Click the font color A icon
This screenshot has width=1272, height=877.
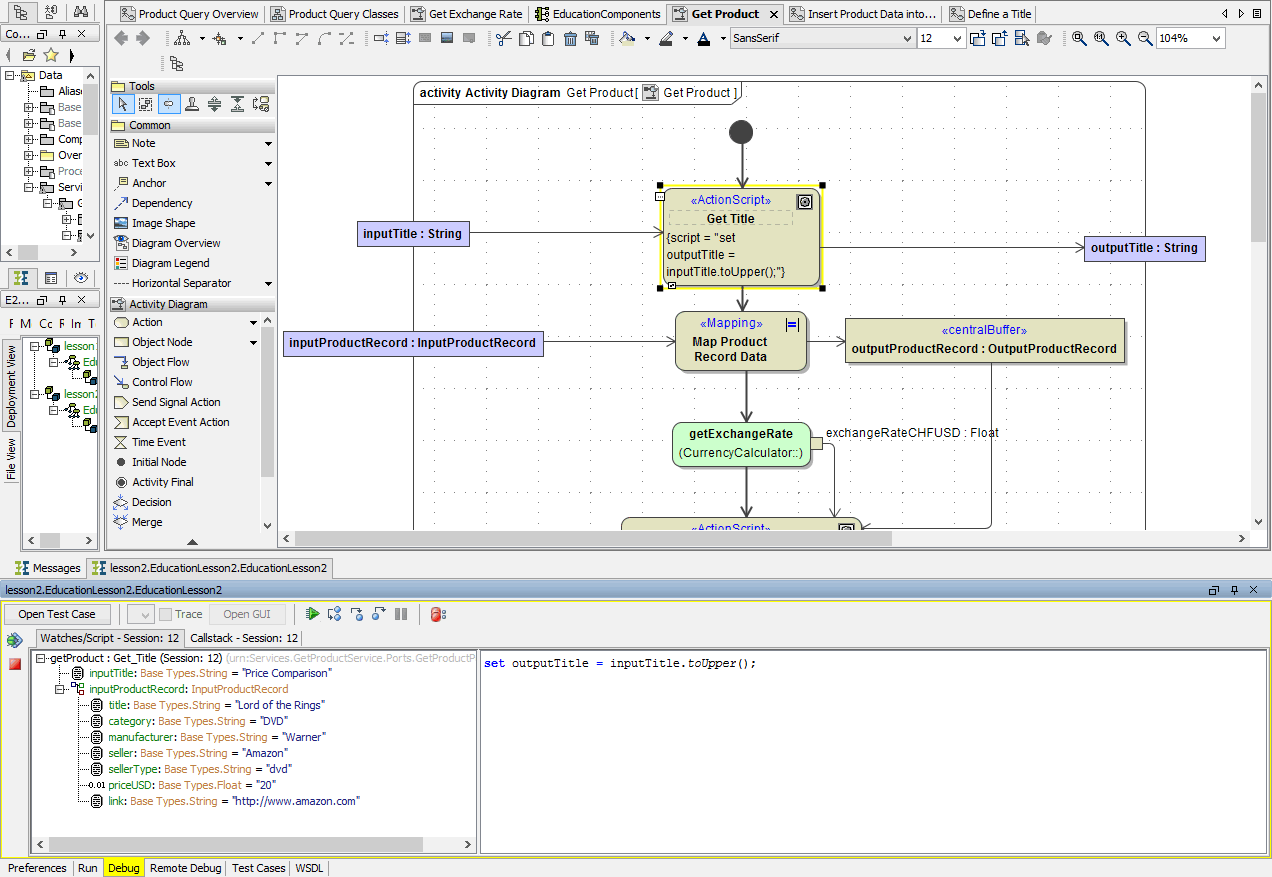702,39
